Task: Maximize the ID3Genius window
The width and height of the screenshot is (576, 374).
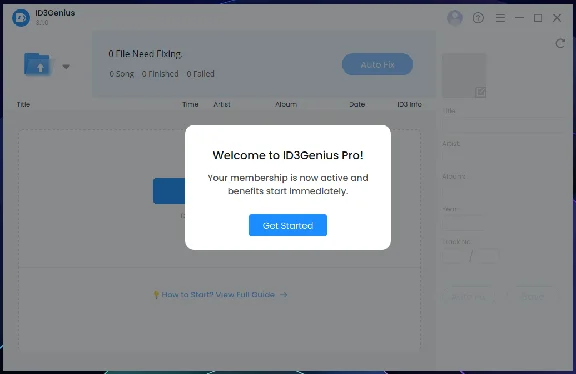Action: [538, 18]
